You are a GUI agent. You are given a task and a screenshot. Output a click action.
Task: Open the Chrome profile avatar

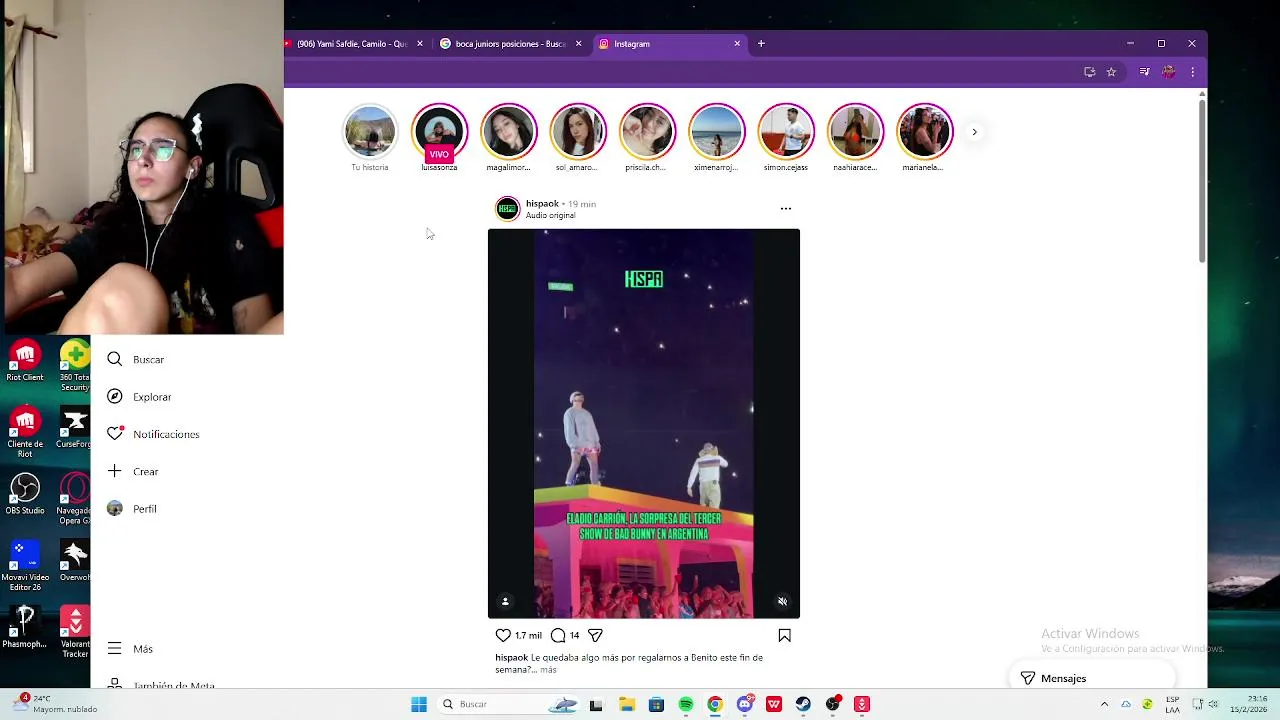point(1168,72)
